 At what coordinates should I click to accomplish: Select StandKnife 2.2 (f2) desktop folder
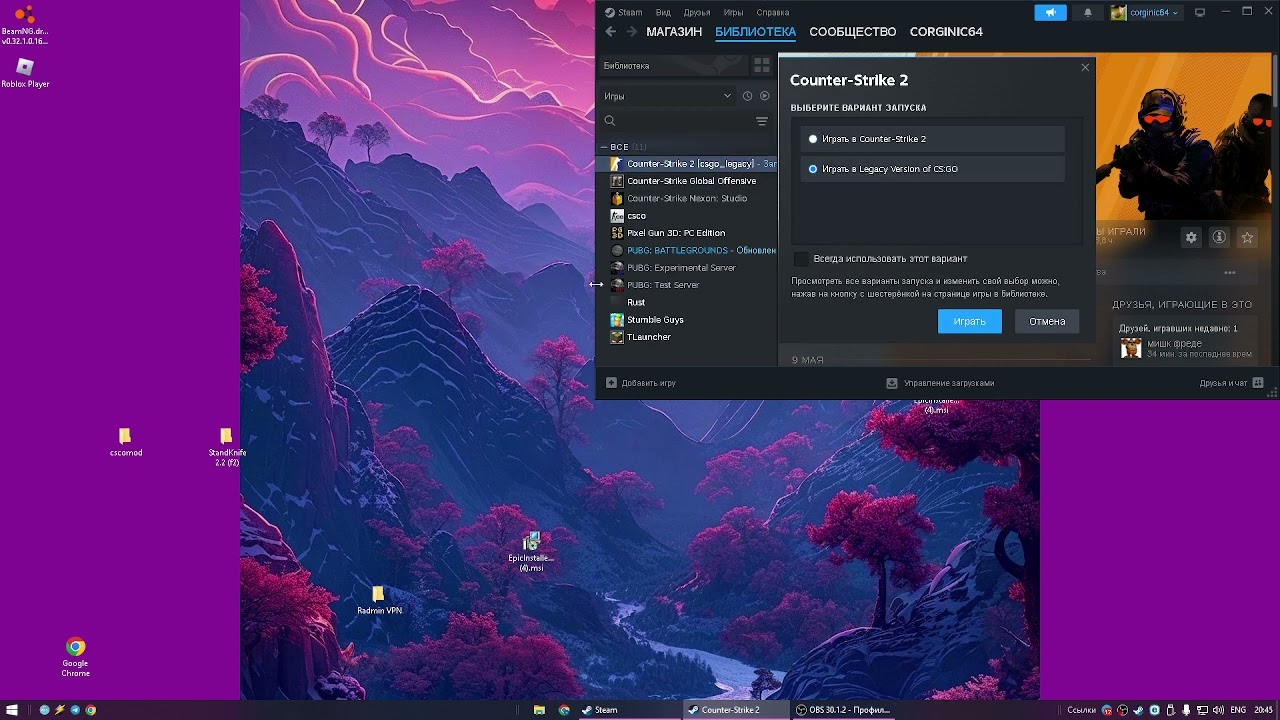click(227, 447)
